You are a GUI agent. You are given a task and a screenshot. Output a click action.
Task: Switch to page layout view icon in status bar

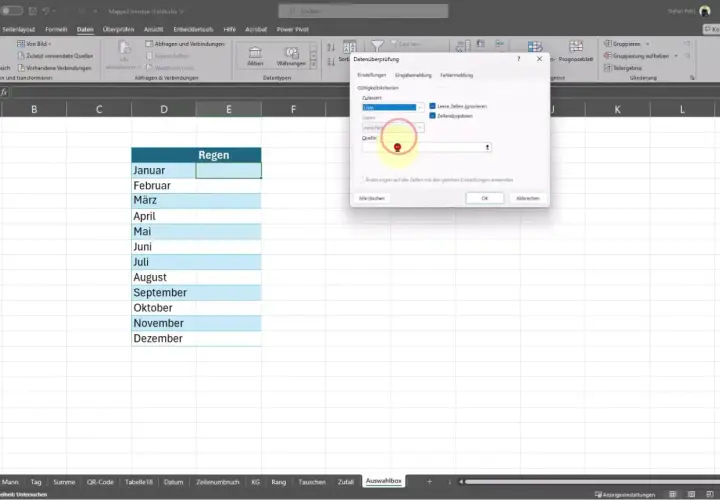click(691, 494)
